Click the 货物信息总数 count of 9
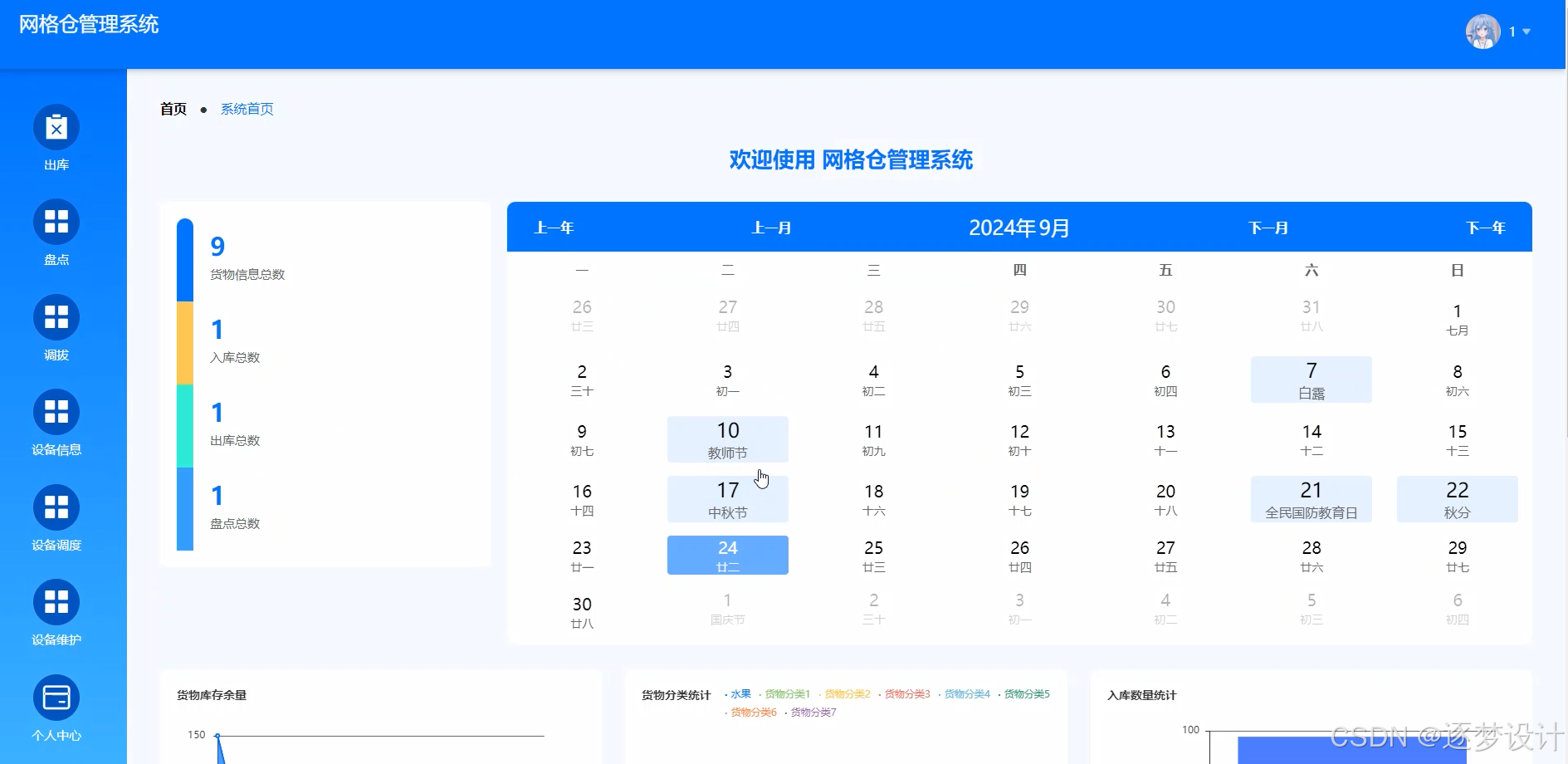1568x764 pixels. (217, 247)
